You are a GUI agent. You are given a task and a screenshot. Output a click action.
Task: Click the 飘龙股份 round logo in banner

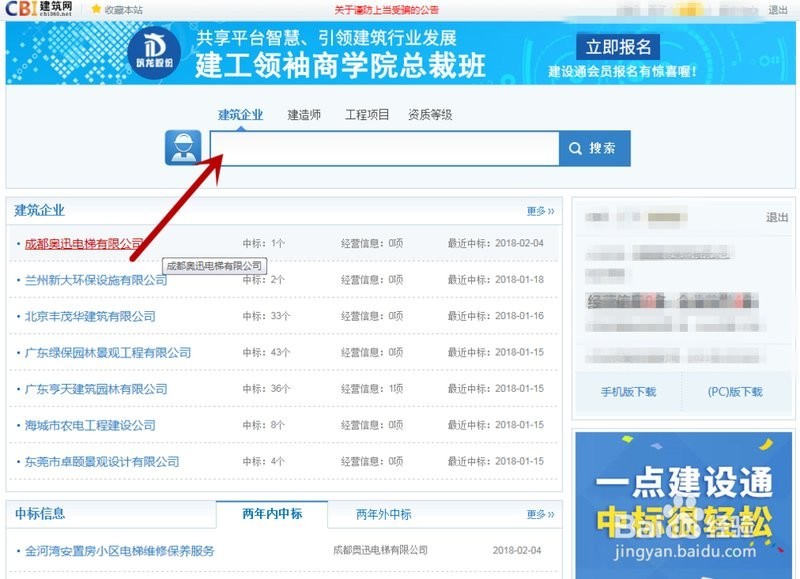click(x=154, y=53)
